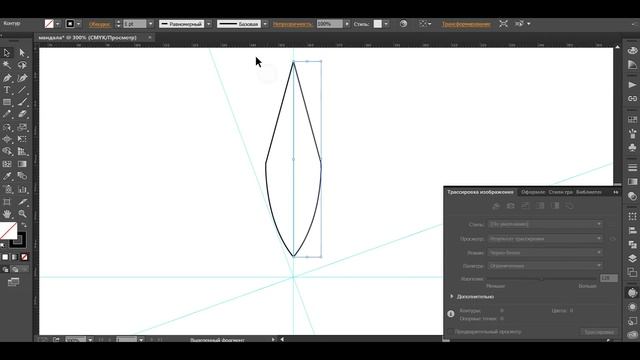Screen dimensions: 640x360
Task: Enable Draw Normal mode
Action: click(x=5, y=269)
